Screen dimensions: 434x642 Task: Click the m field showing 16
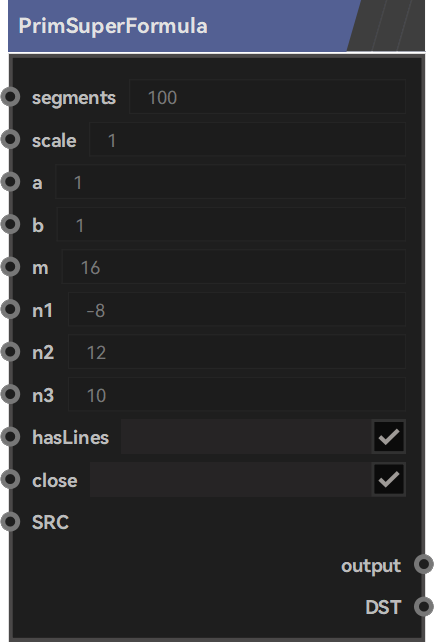click(234, 267)
